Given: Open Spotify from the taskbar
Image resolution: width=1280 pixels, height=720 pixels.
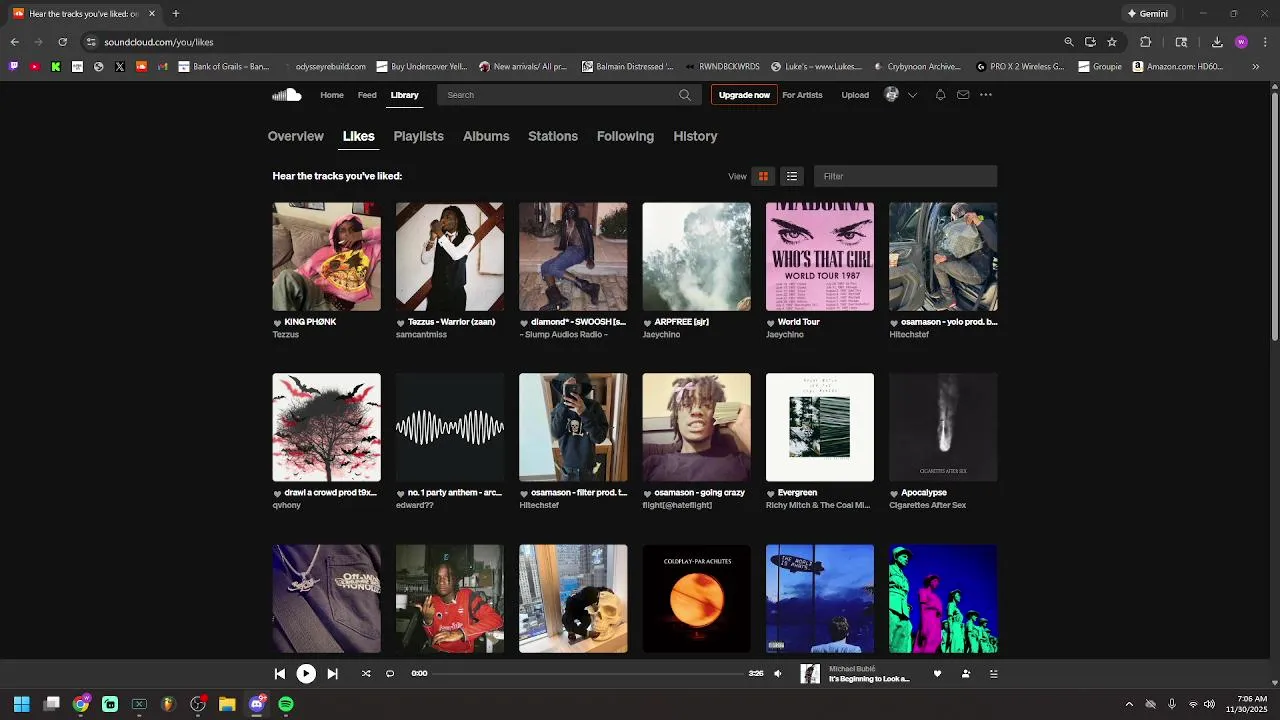Looking at the screenshot, I should (x=286, y=704).
